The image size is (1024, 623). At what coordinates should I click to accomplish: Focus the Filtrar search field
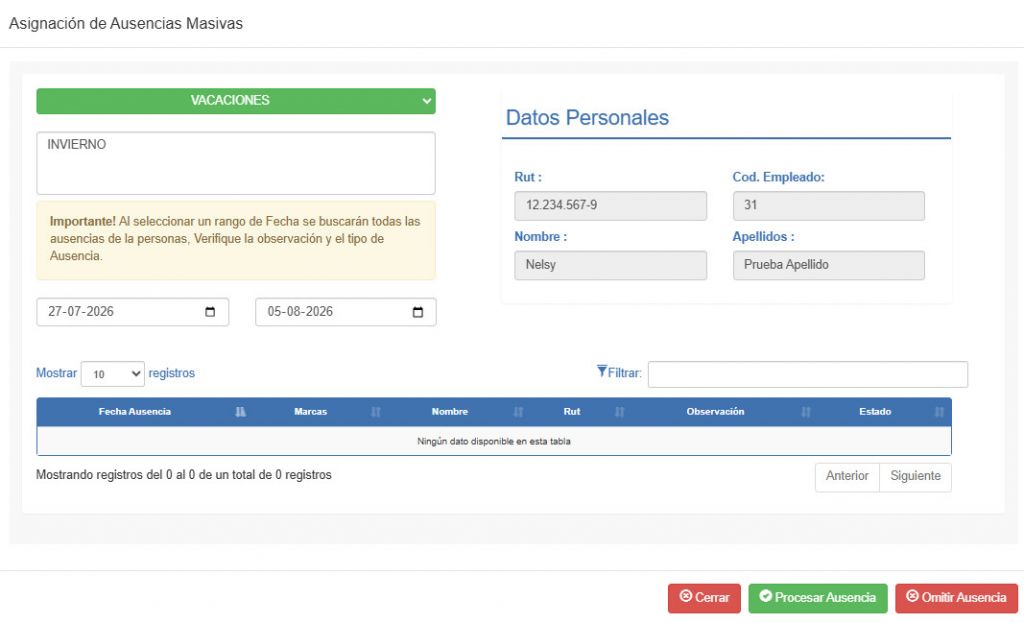click(808, 374)
